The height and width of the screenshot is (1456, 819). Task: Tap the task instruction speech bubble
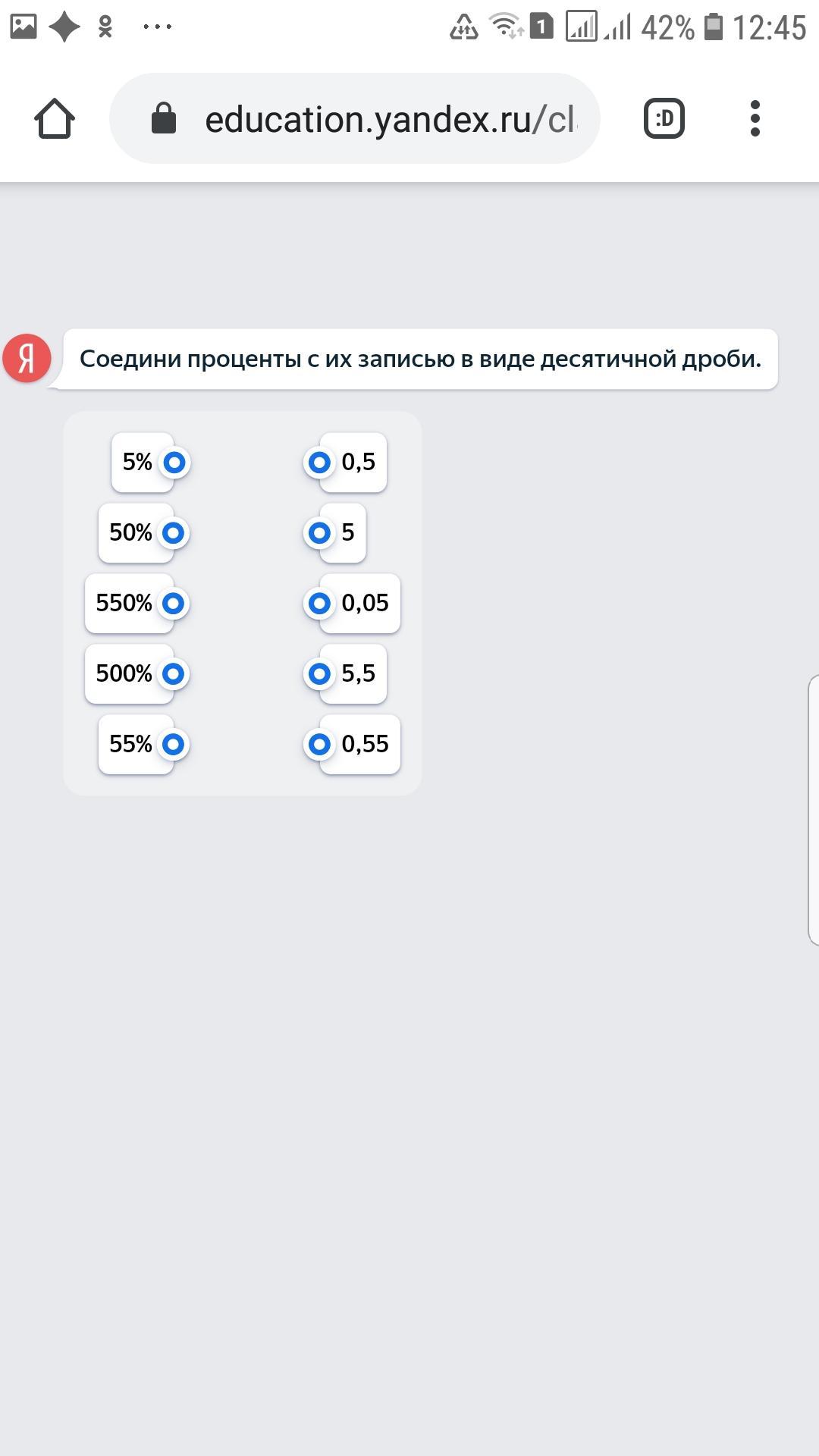tap(420, 359)
